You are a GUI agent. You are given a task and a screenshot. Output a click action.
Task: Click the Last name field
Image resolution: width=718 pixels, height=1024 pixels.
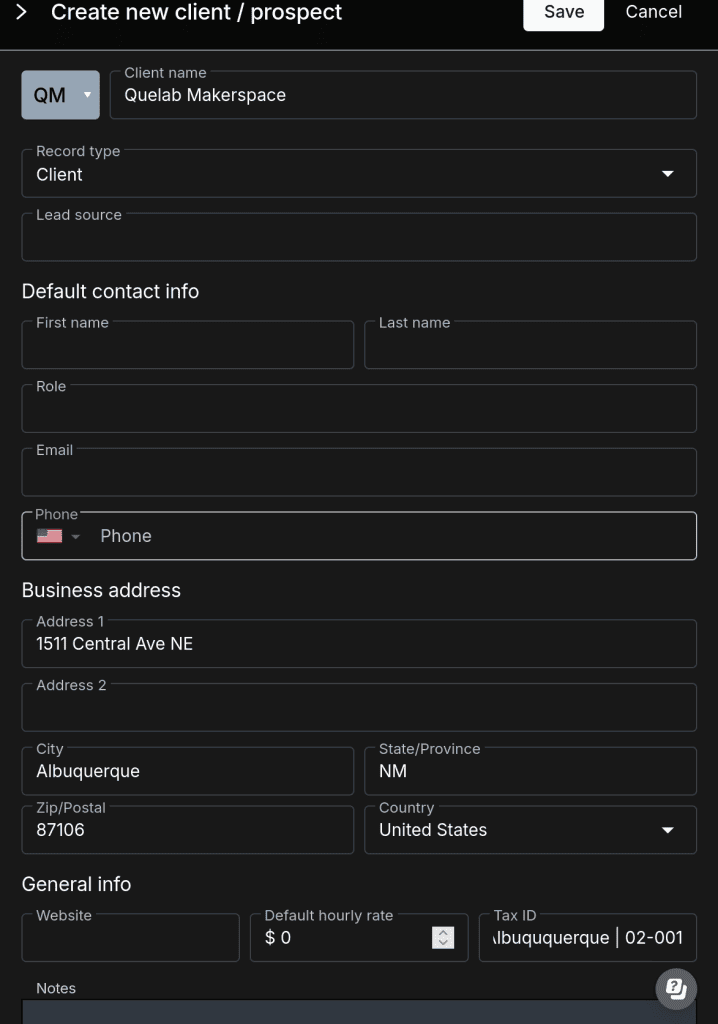[530, 345]
